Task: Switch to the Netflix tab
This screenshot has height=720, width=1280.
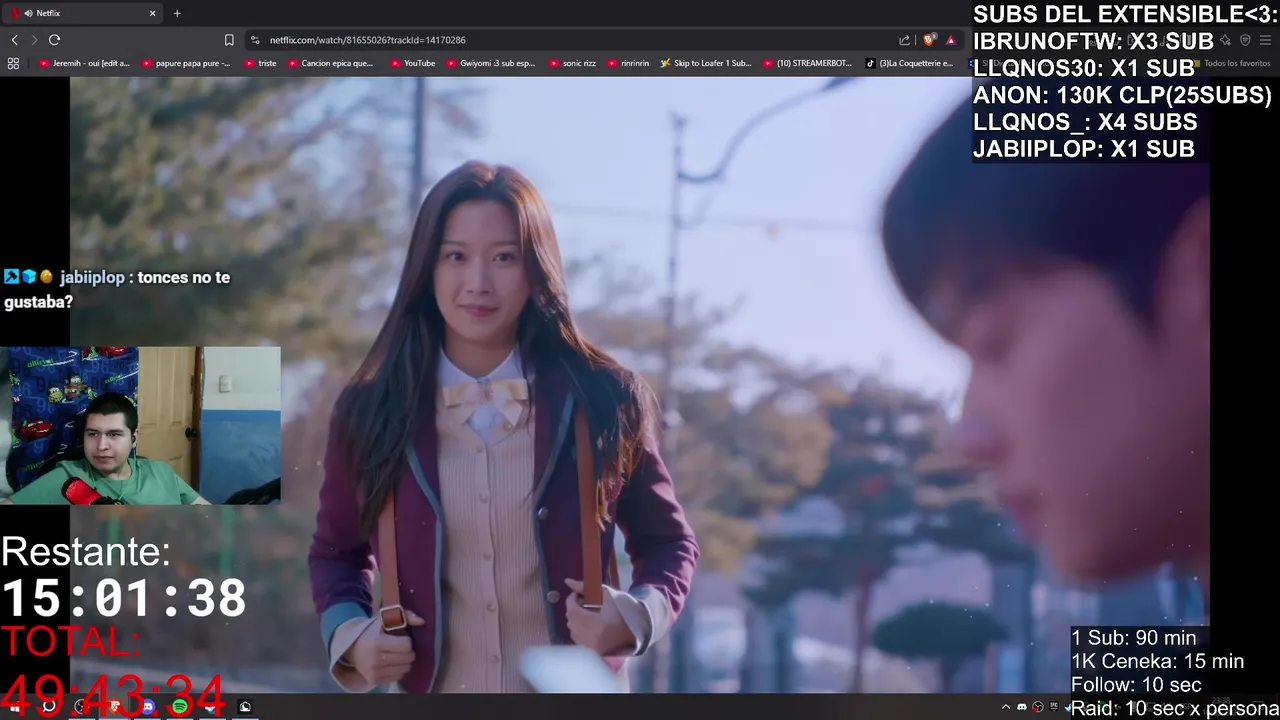Action: click(83, 13)
